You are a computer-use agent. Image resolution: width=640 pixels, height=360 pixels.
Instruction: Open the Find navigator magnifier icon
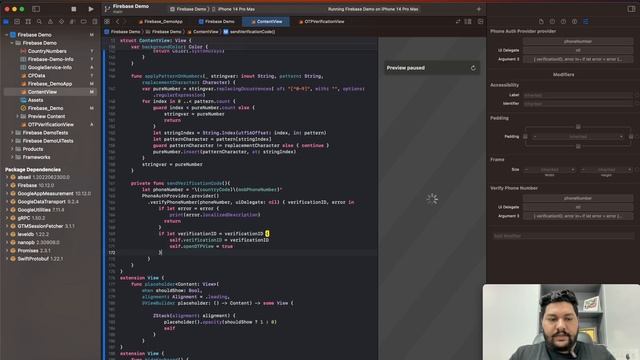(39, 22)
